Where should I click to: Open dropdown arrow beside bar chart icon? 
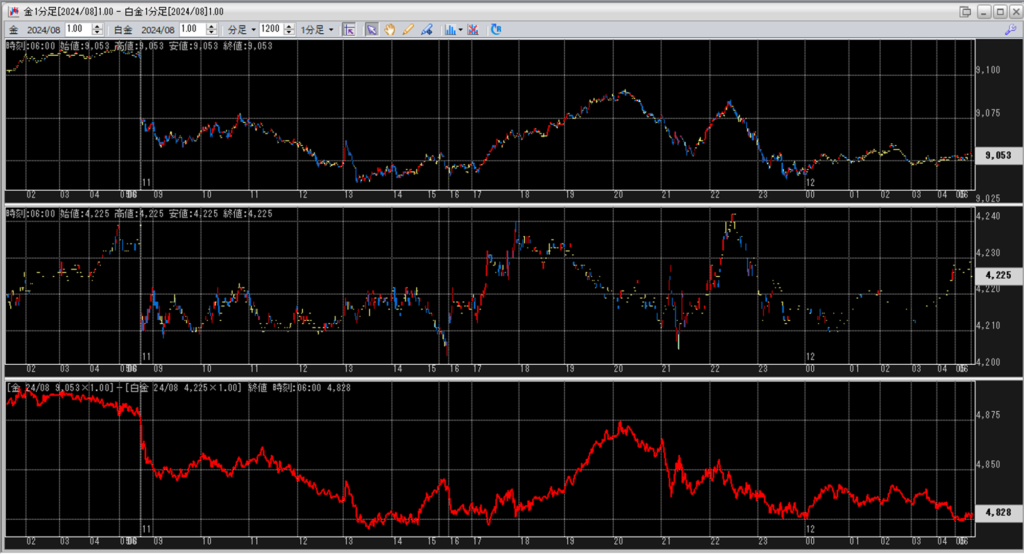pos(460,30)
